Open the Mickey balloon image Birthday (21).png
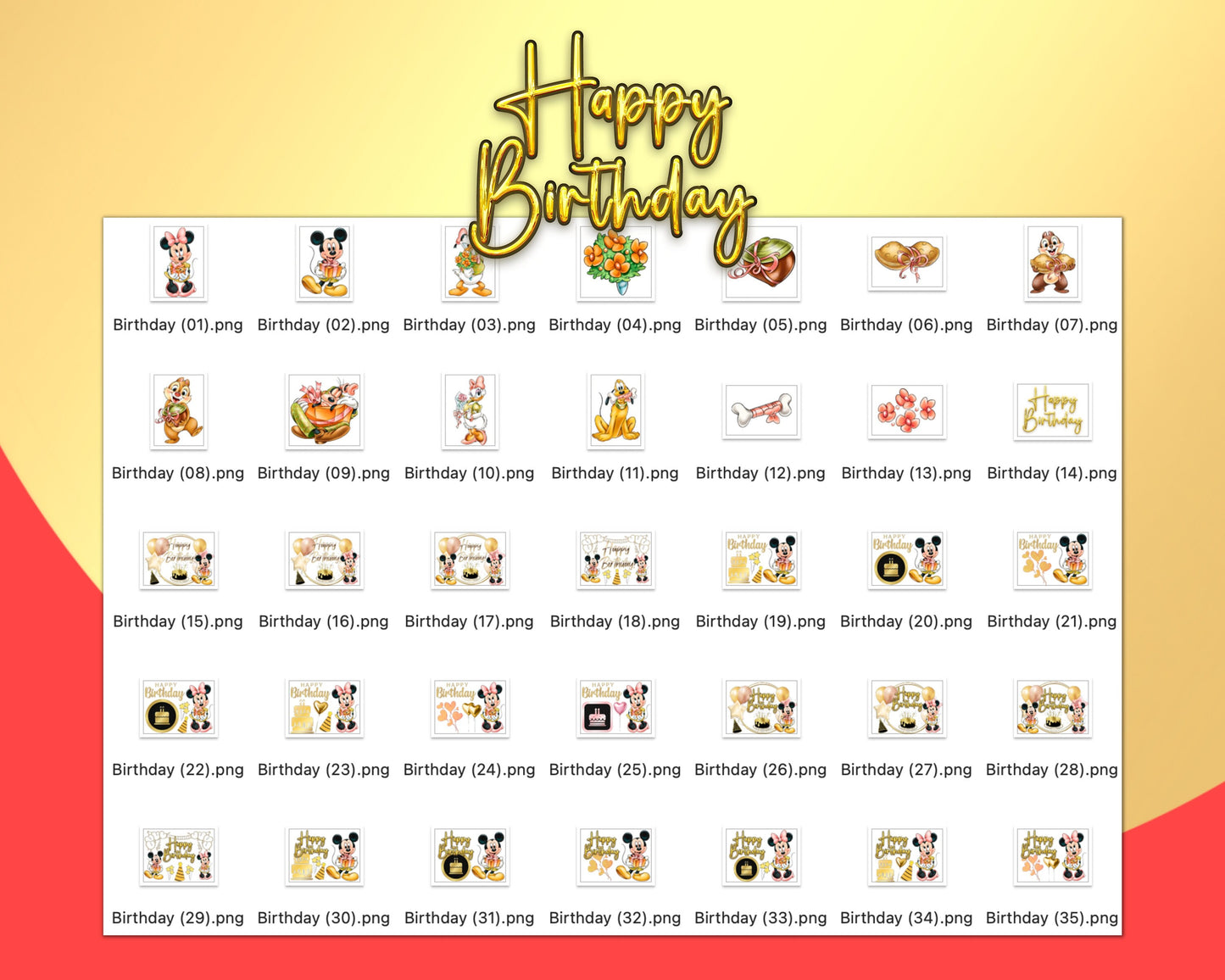The image size is (1225, 980). tap(1051, 560)
